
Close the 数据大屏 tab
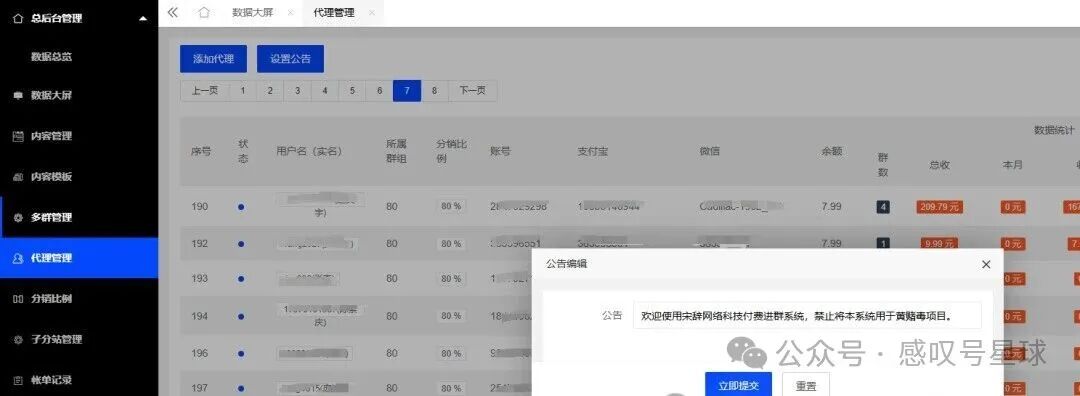[291, 13]
